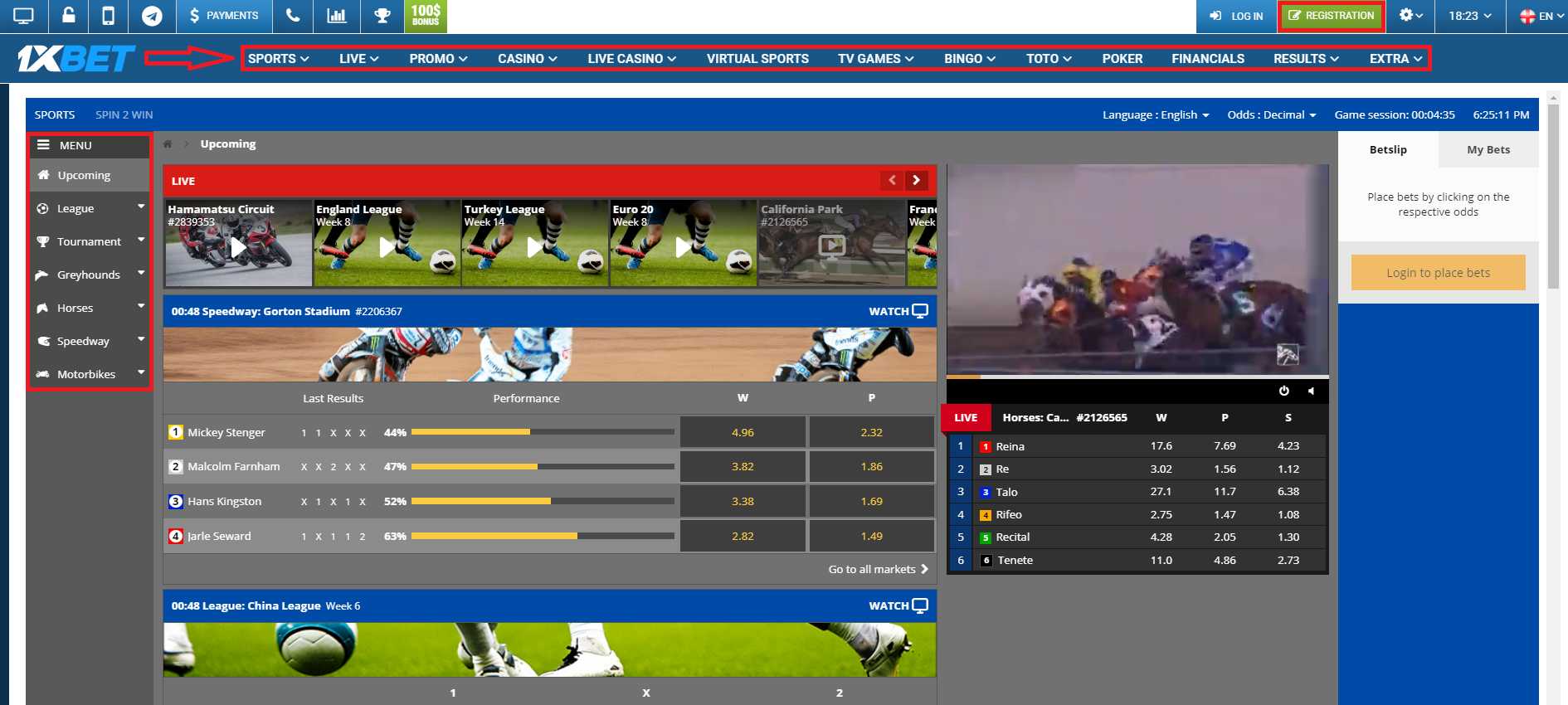Click the Tournament trophy sidebar icon
This screenshot has height=705, width=1568.
[42, 241]
